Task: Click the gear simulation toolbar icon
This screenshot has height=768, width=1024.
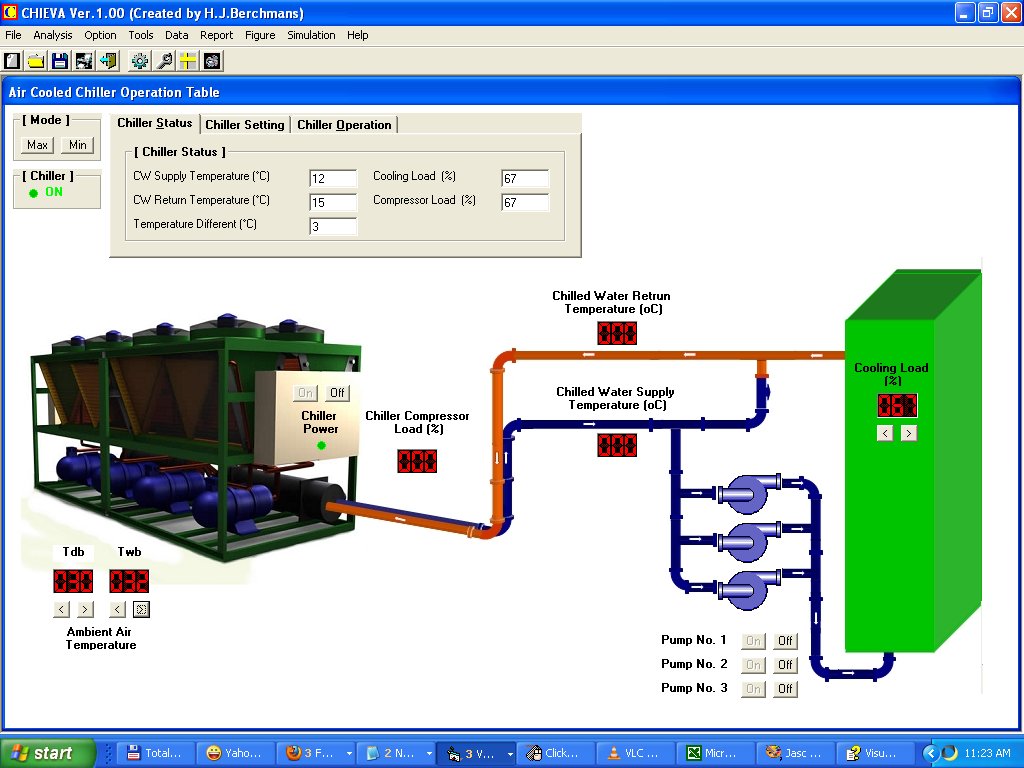Action: pyautogui.click(x=139, y=61)
